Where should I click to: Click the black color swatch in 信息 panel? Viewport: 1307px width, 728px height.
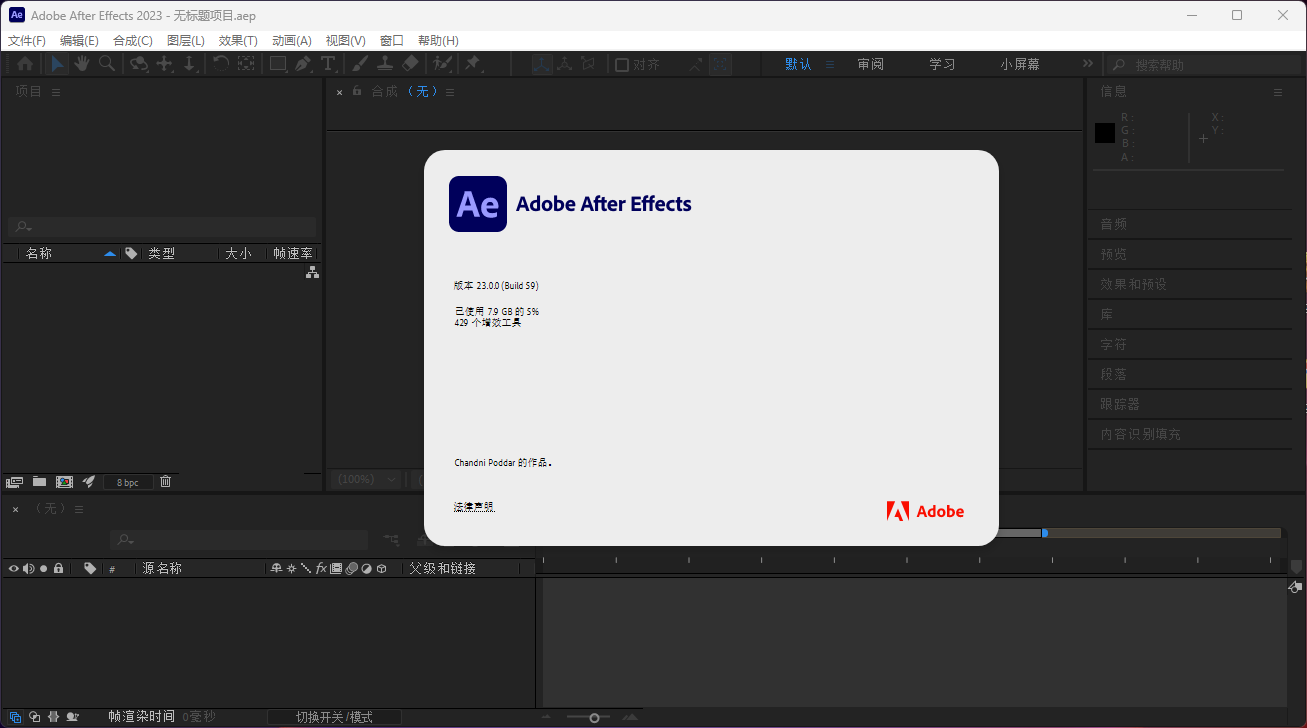click(1105, 133)
